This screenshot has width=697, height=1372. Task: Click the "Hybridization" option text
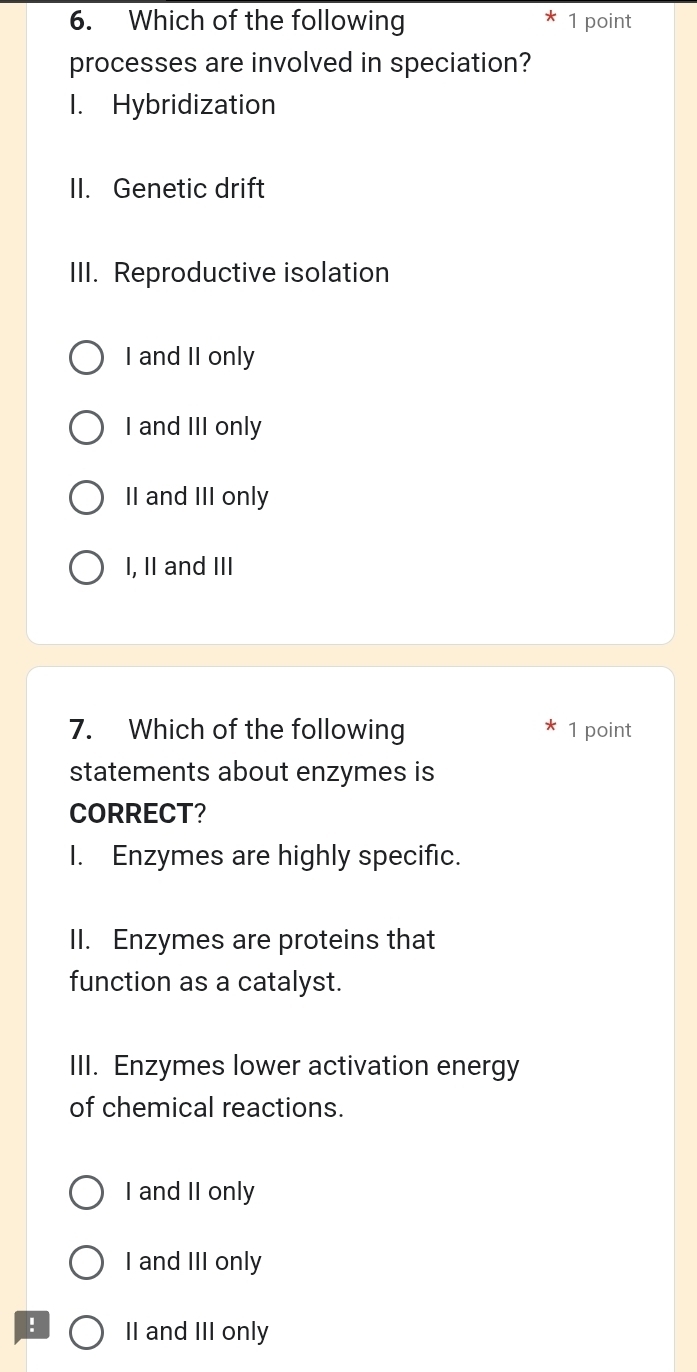pyautogui.click(x=194, y=105)
